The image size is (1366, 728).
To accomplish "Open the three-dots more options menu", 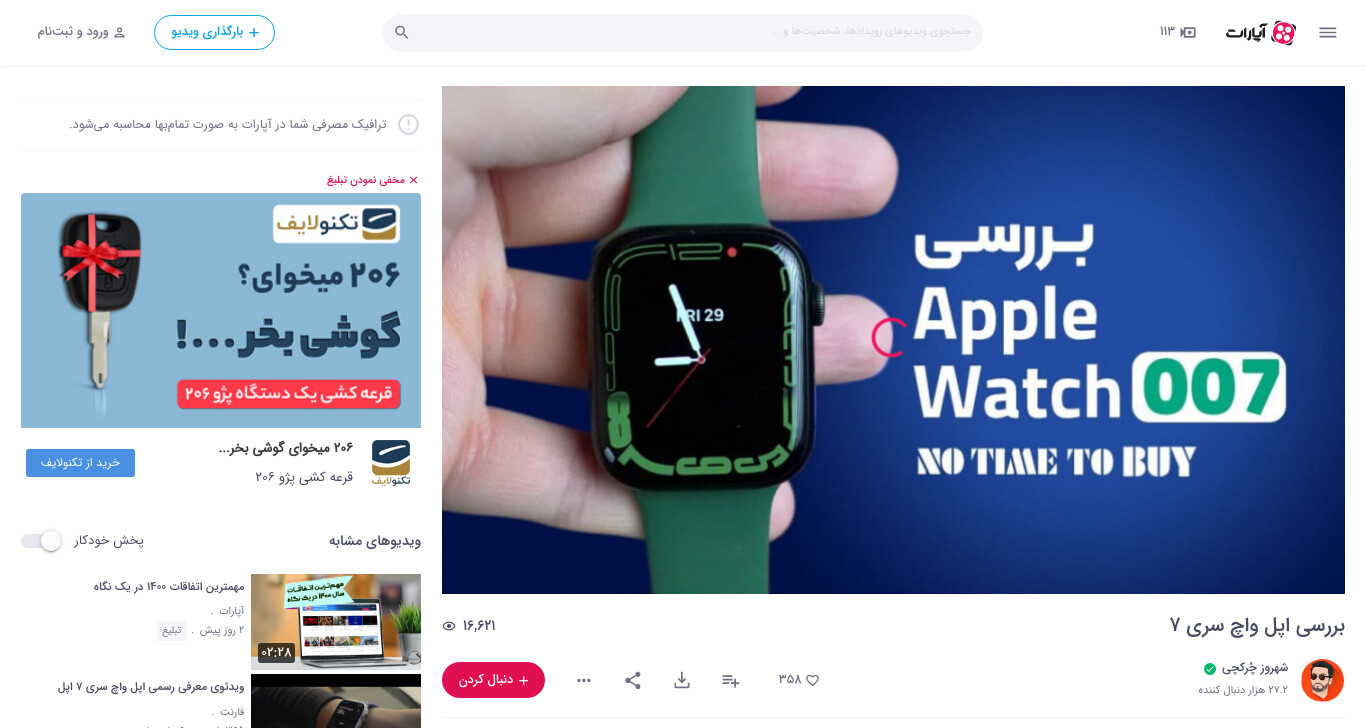I will click(x=584, y=680).
